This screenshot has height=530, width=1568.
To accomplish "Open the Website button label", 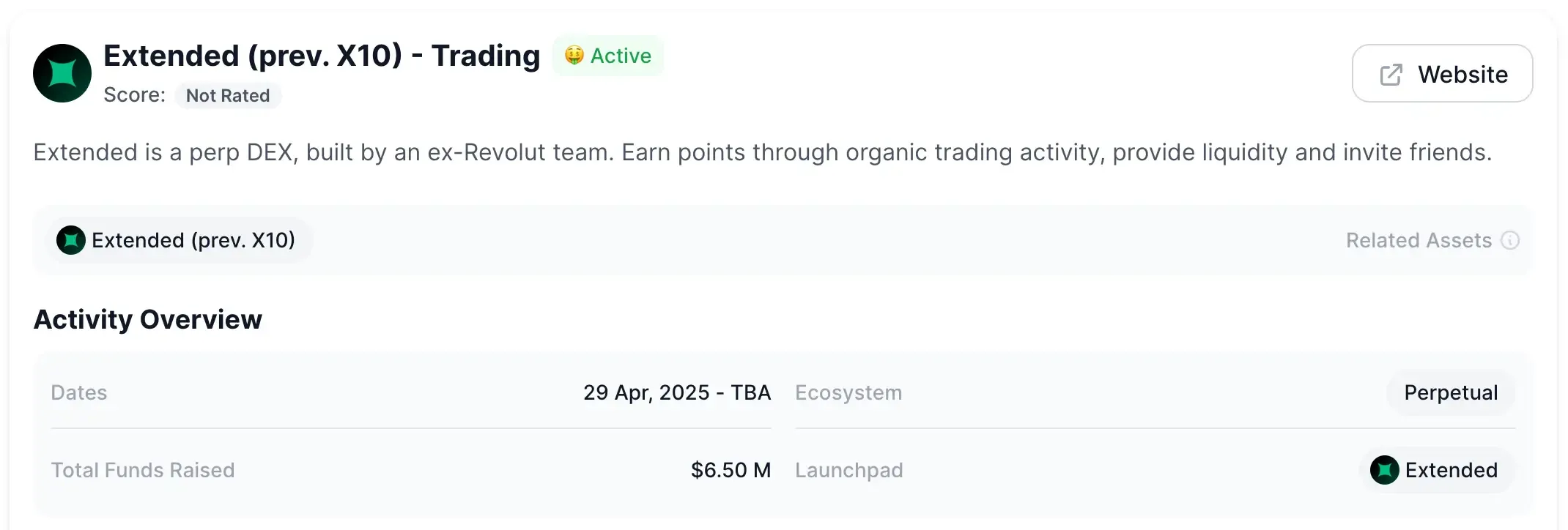I will pyautogui.click(x=1462, y=75).
